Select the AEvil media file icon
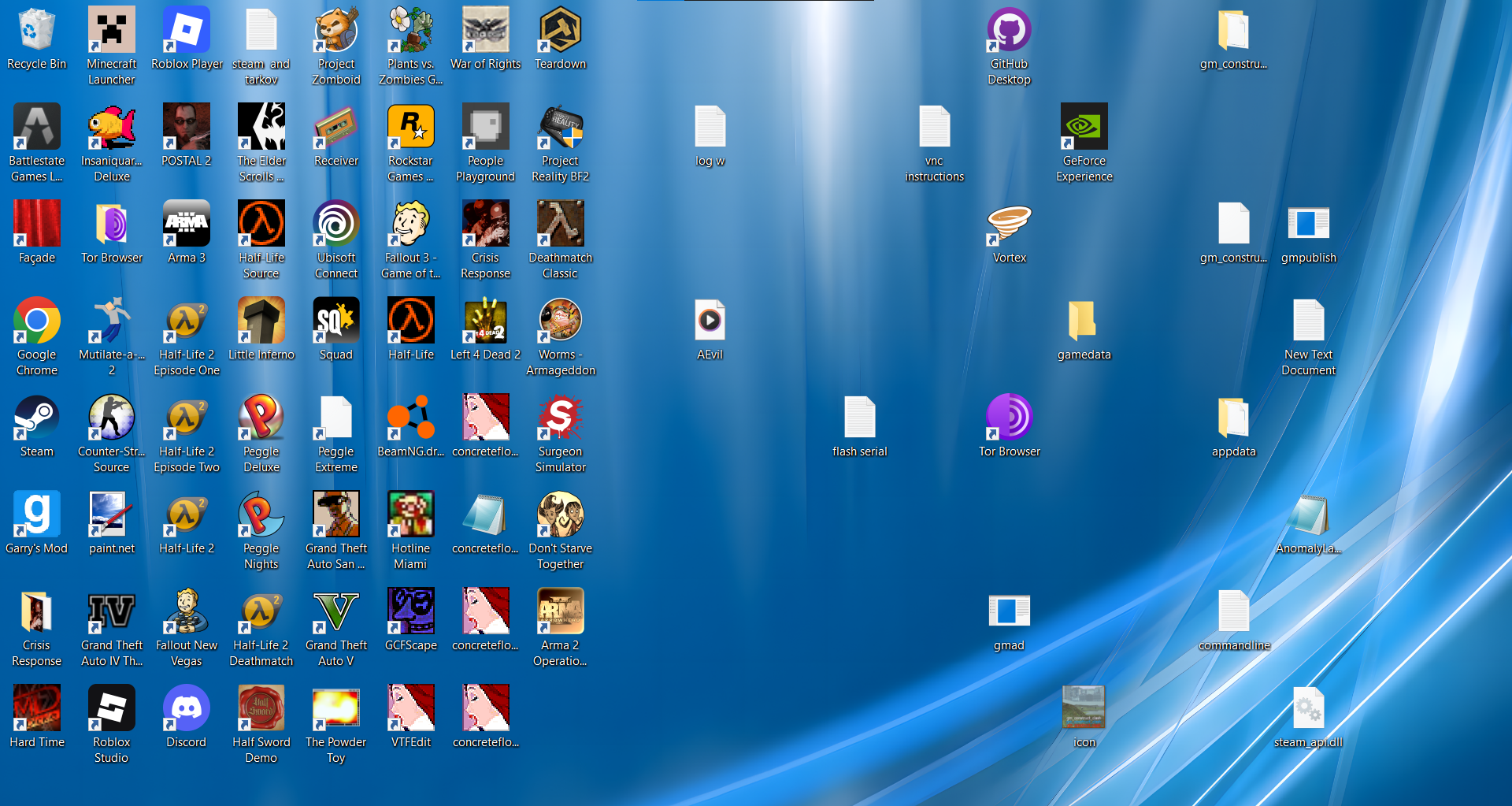The width and height of the screenshot is (1512, 806). tap(710, 320)
